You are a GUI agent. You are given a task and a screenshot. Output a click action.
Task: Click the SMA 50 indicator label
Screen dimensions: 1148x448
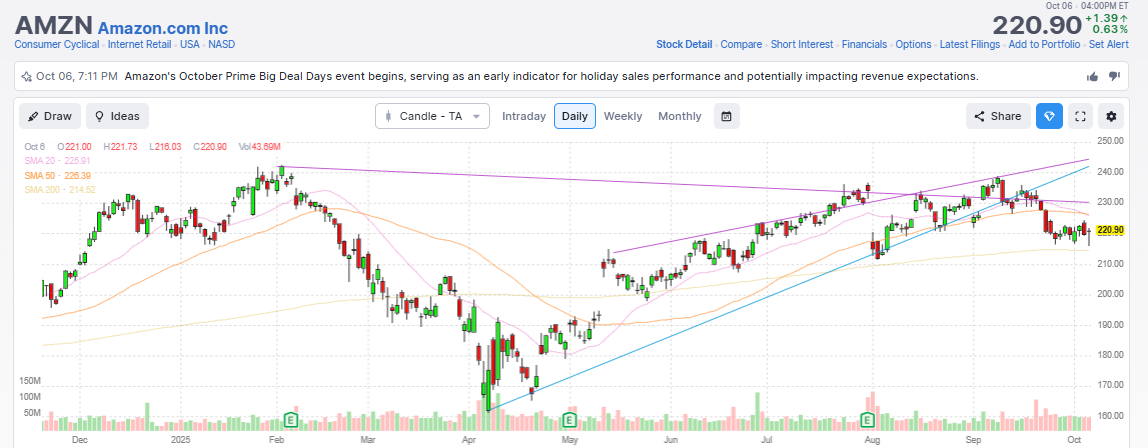click(57, 175)
